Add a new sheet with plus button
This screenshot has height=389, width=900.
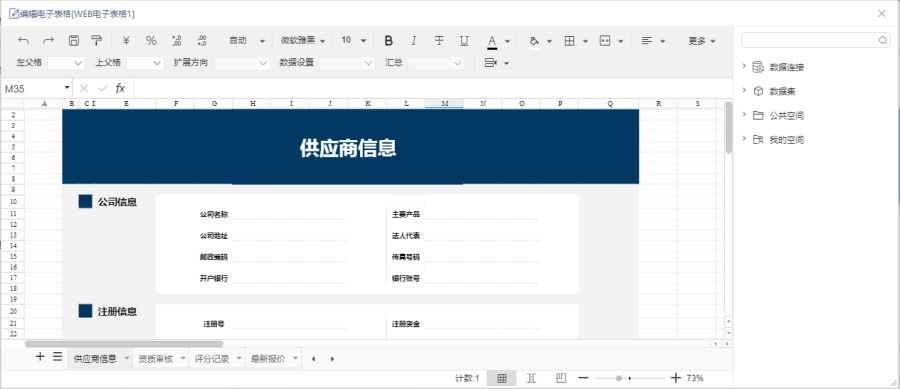coord(40,357)
